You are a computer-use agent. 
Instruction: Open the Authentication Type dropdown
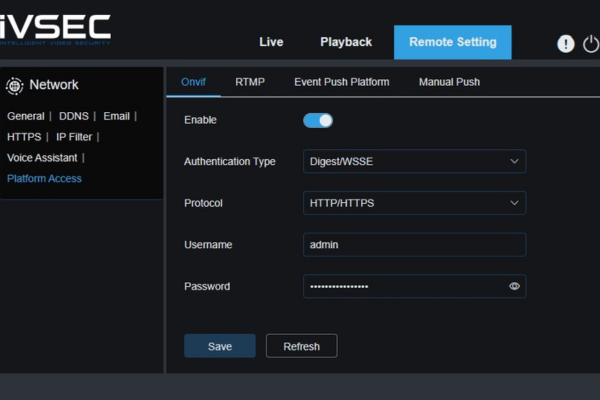pos(414,161)
